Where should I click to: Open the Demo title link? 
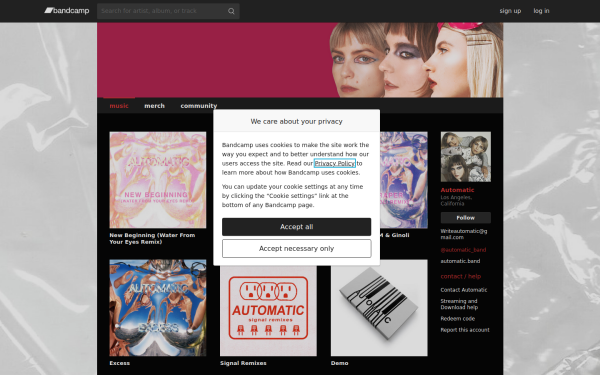coord(339,363)
